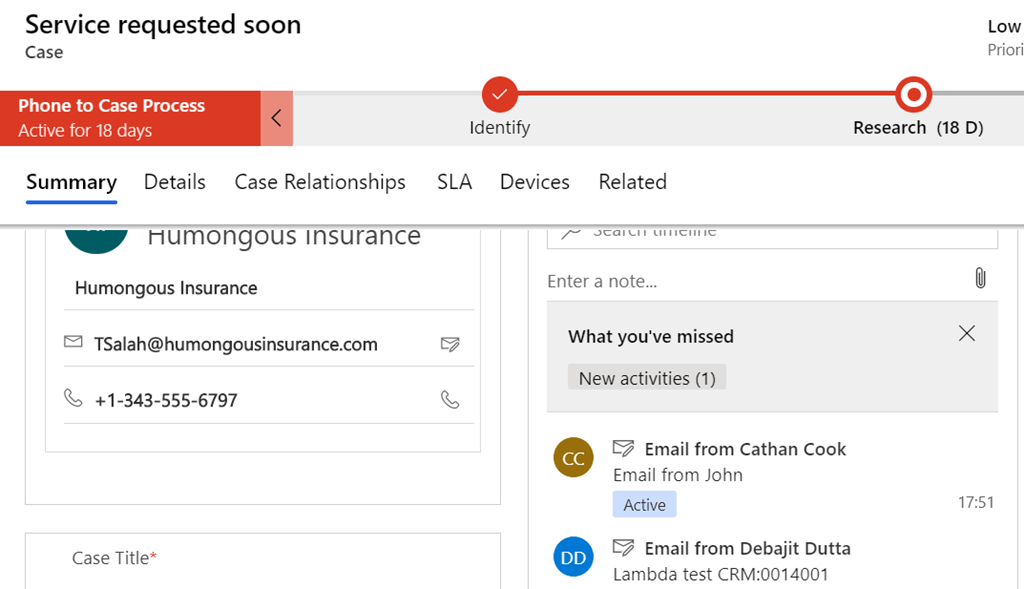Click the Identify stage checkmark circle
Viewport: 1024px width, 589px height.
(x=500, y=95)
